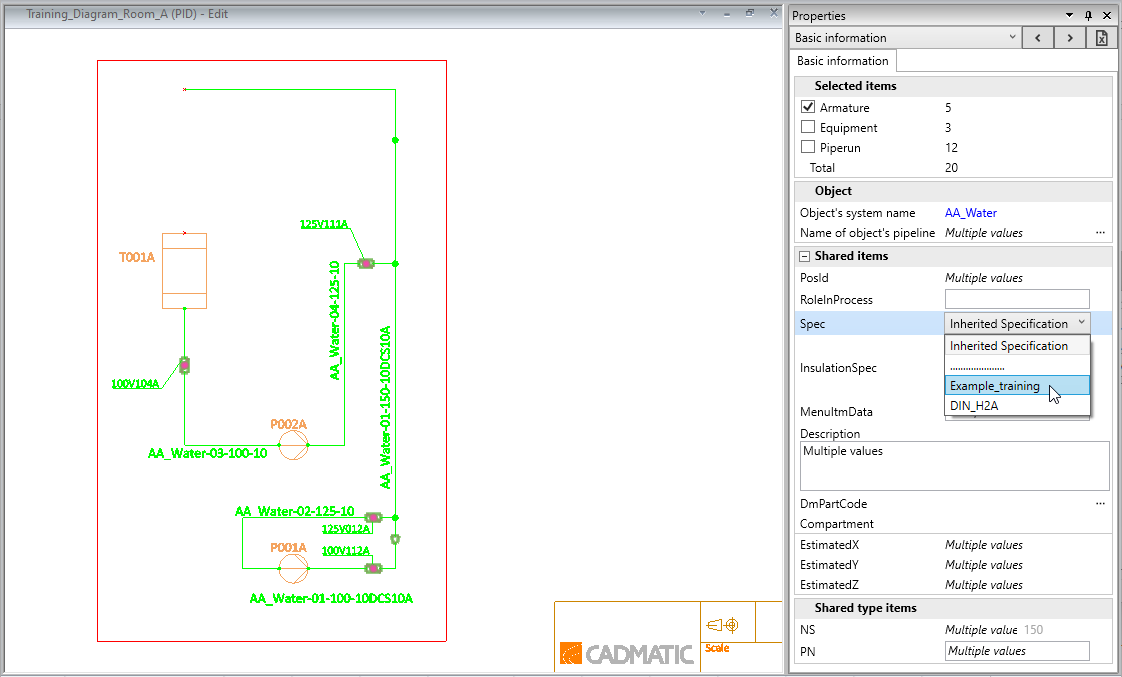The width and height of the screenshot is (1122, 677).
Task: Select pump P001A symbol
Action: click(293, 568)
